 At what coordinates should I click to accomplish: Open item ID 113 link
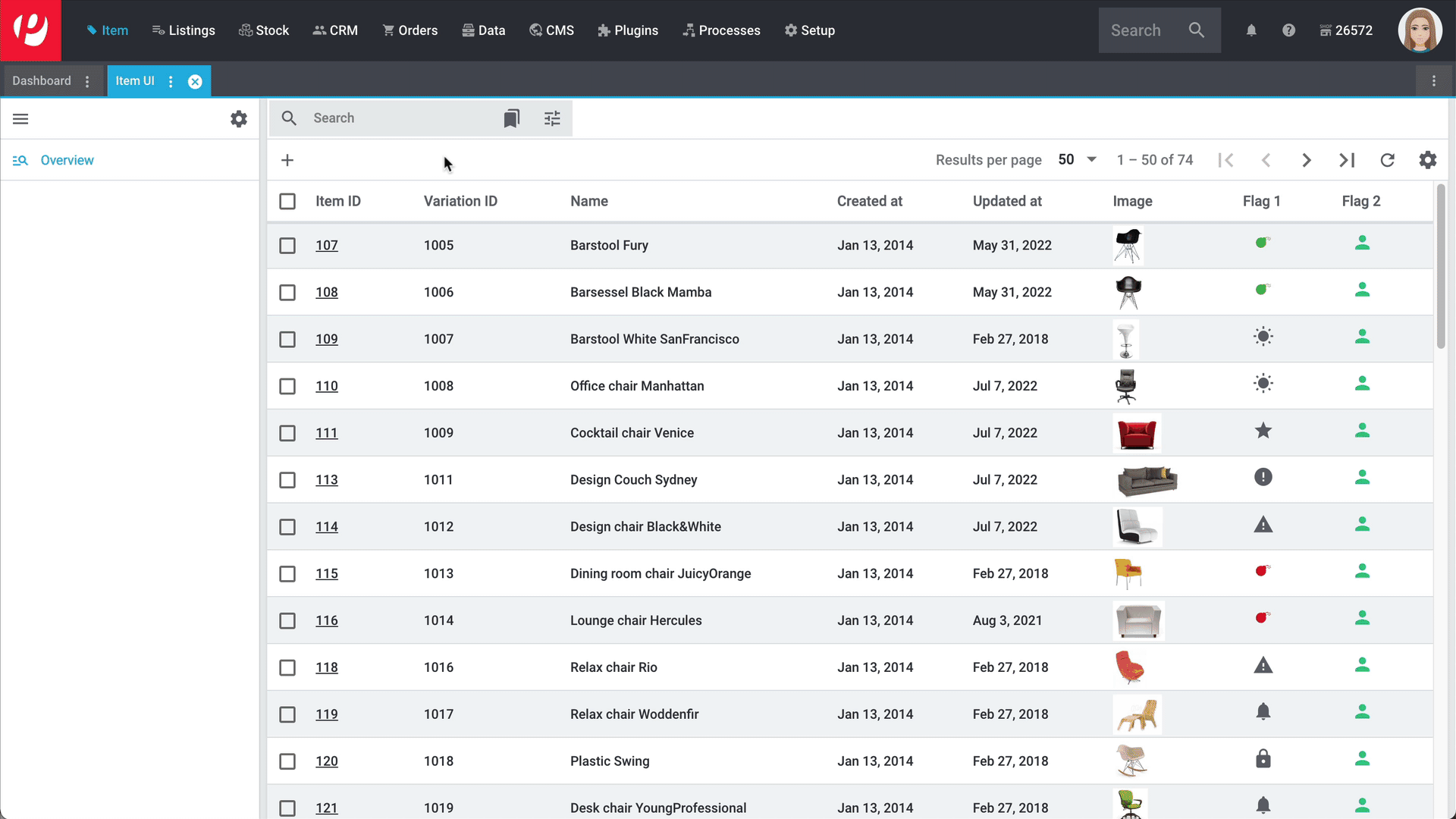(327, 480)
